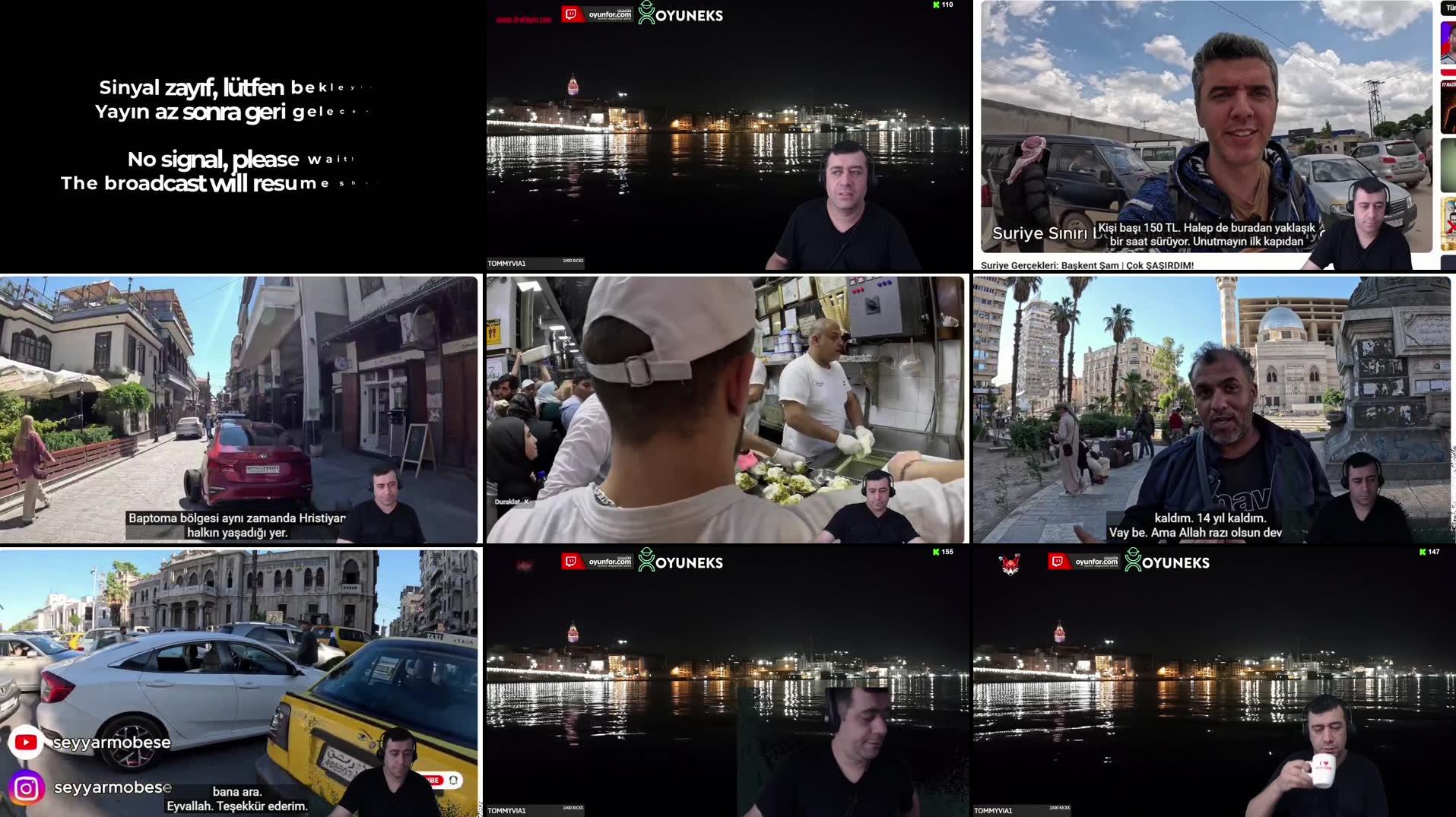Click the Kick icon beside the 110 count
The width and height of the screenshot is (1456, 817).
(x=937, y=5)
